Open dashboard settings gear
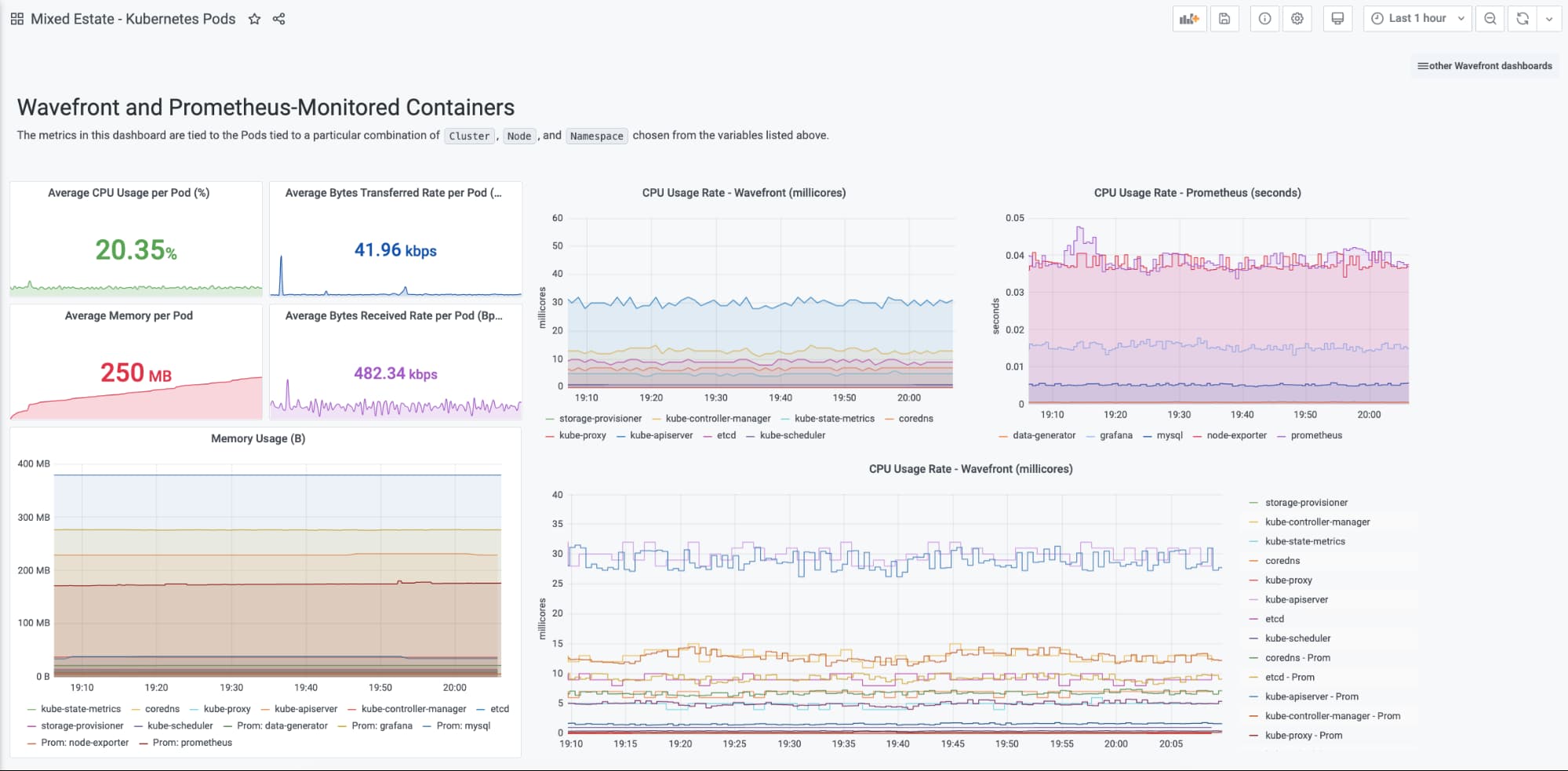1568x771 pixels. pyautogui.click(x=1297, y=19)
